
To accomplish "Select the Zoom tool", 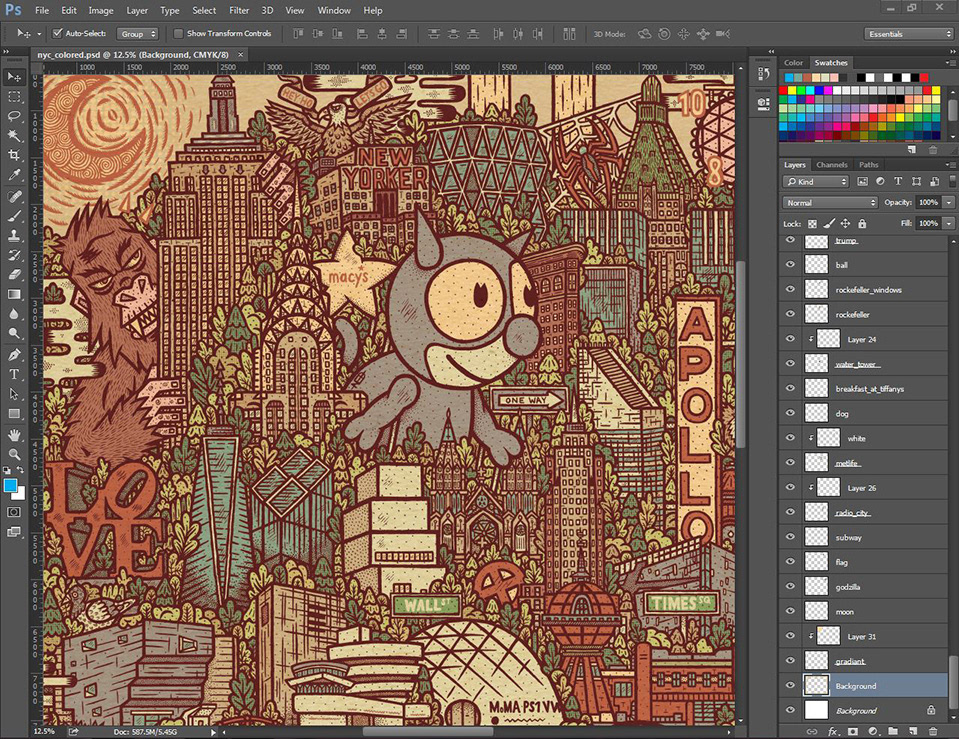I will [x=13, y=455].
